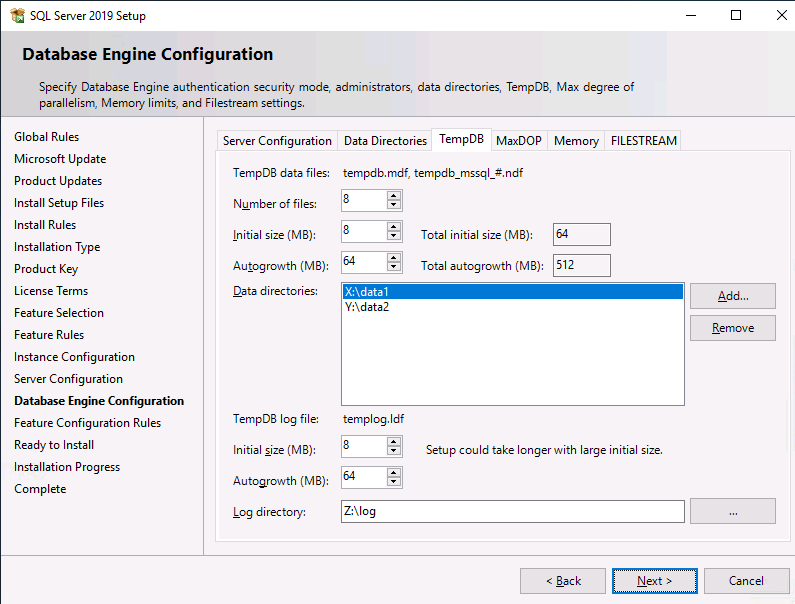Cancel the SQL Server setup
The height and width of the screenshot is (604, 795).
[x=746, y=581]
